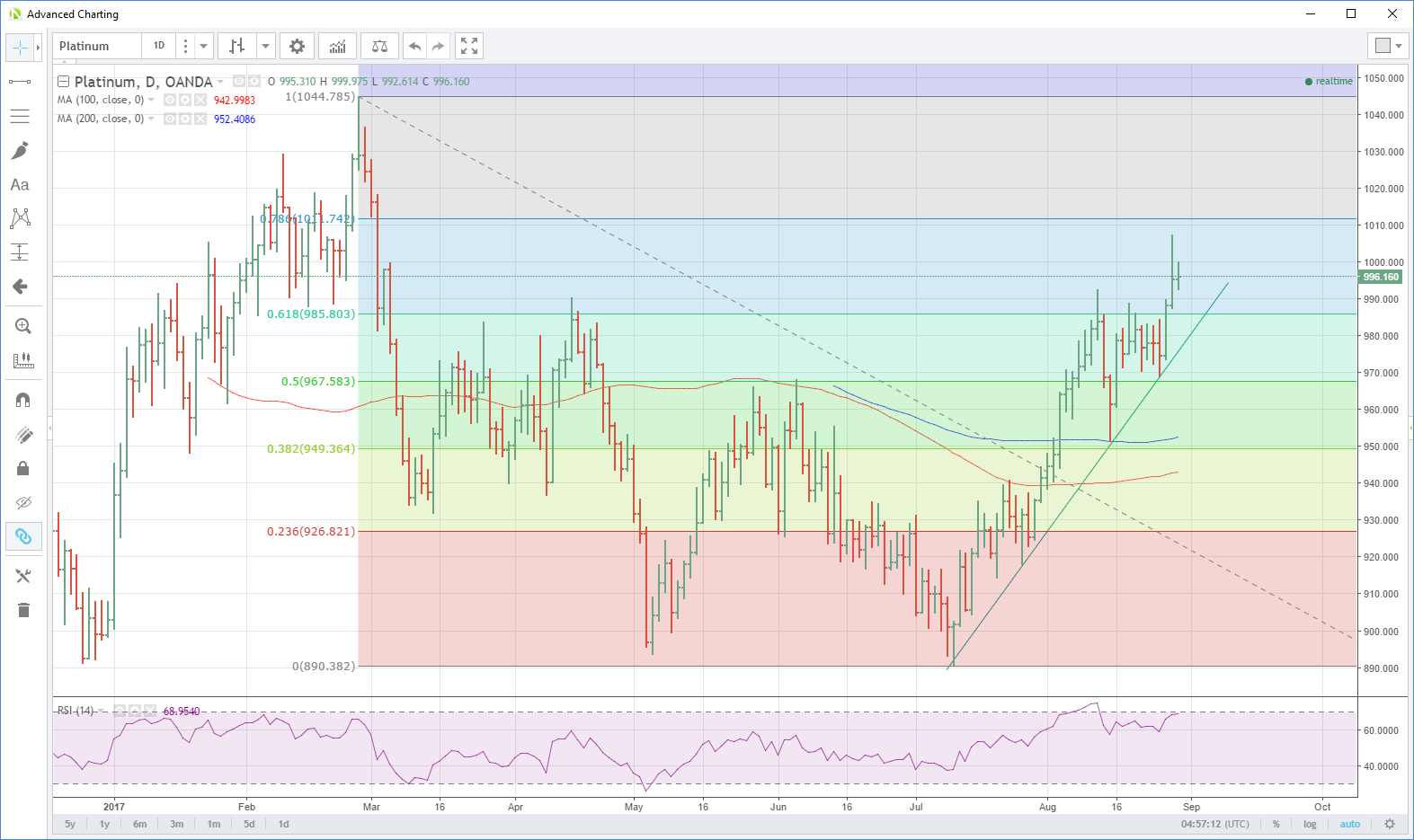
Task: Open the interval dropdown arrow
Action: pos(204,46)
